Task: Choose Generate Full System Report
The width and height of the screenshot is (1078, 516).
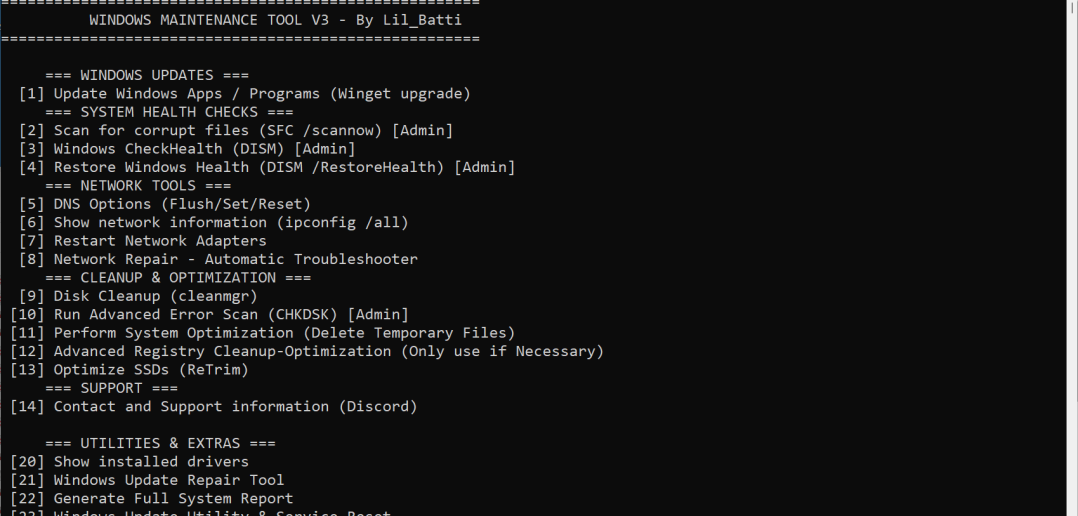Action: click(x=173, y=498)
